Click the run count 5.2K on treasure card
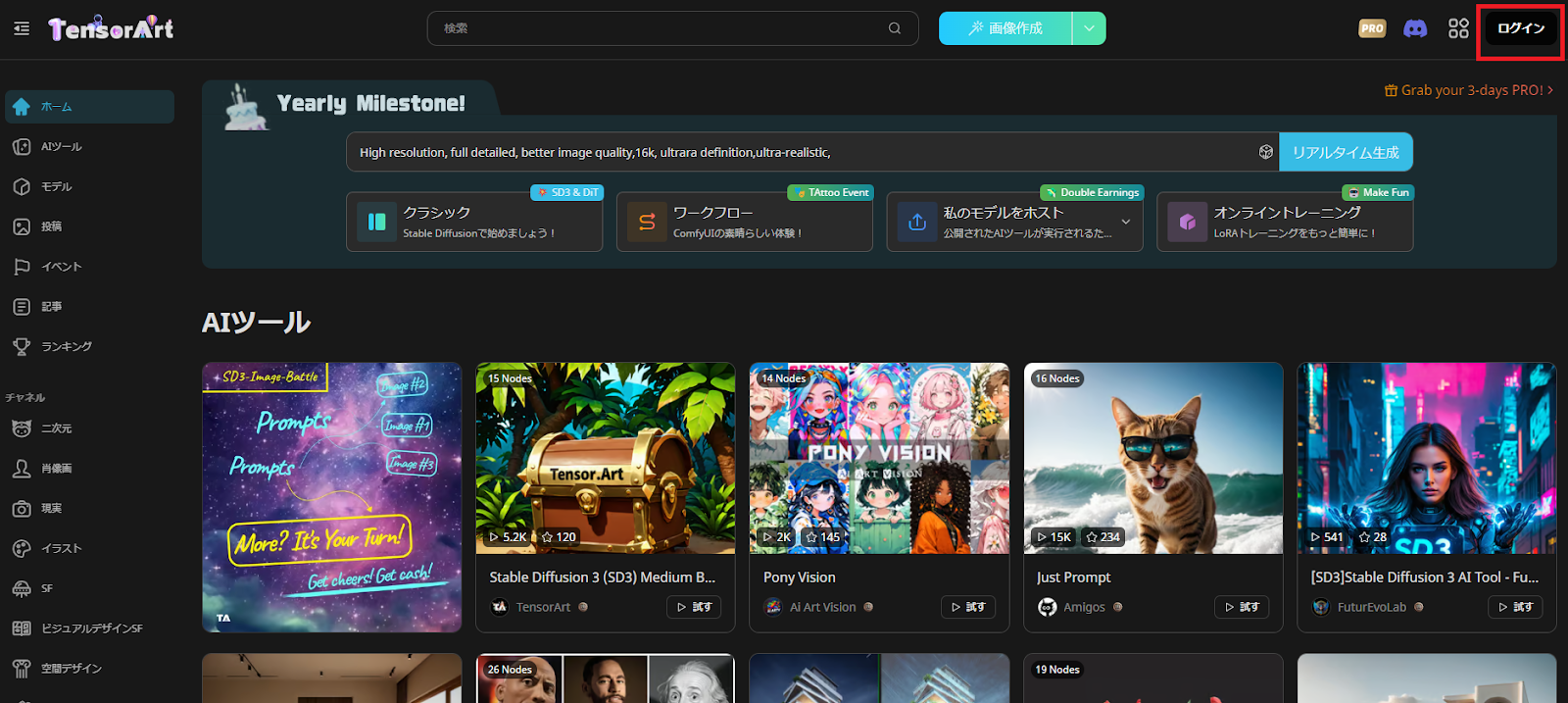 tap(508, 537)
